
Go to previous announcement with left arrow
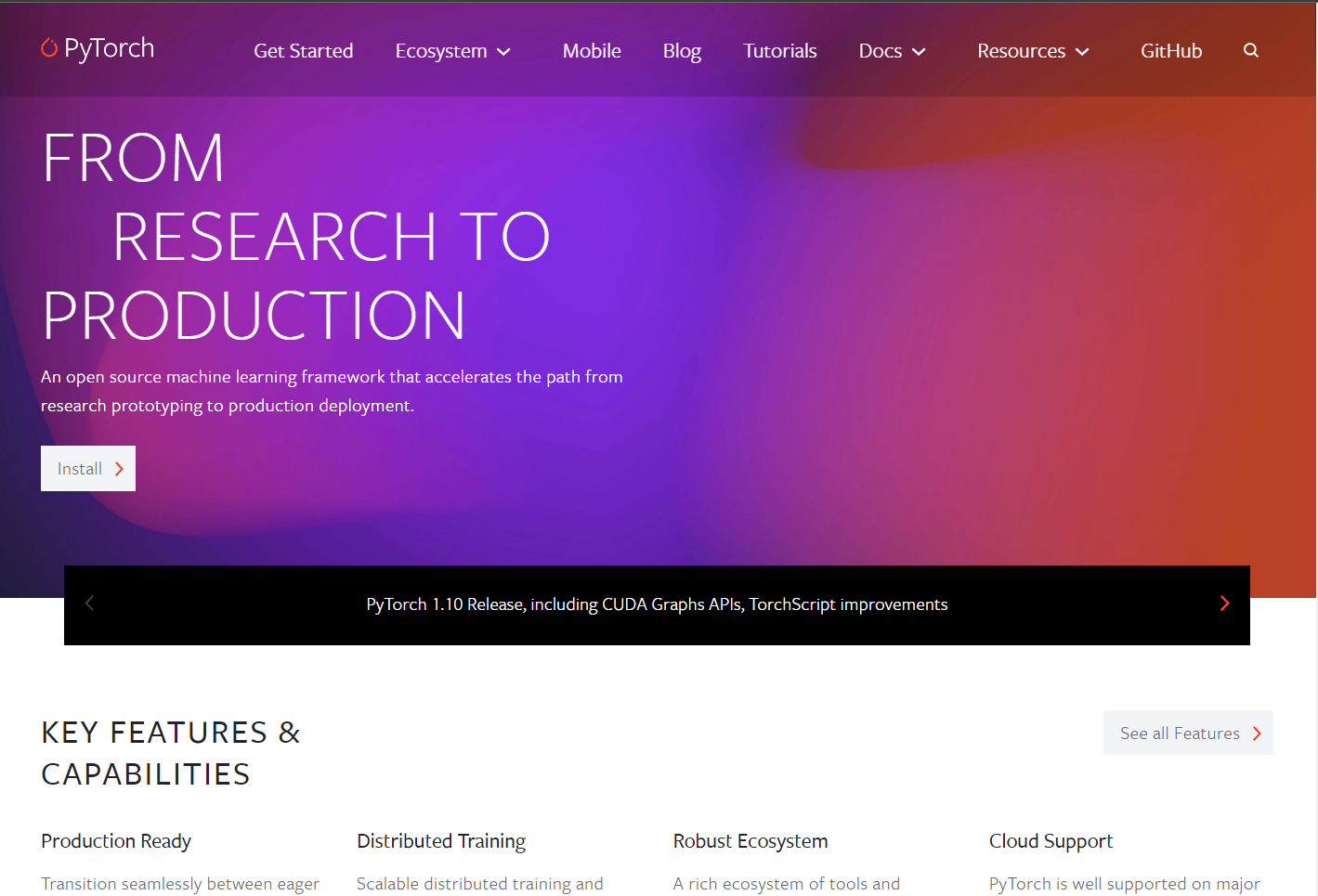[x=89, y=604]
